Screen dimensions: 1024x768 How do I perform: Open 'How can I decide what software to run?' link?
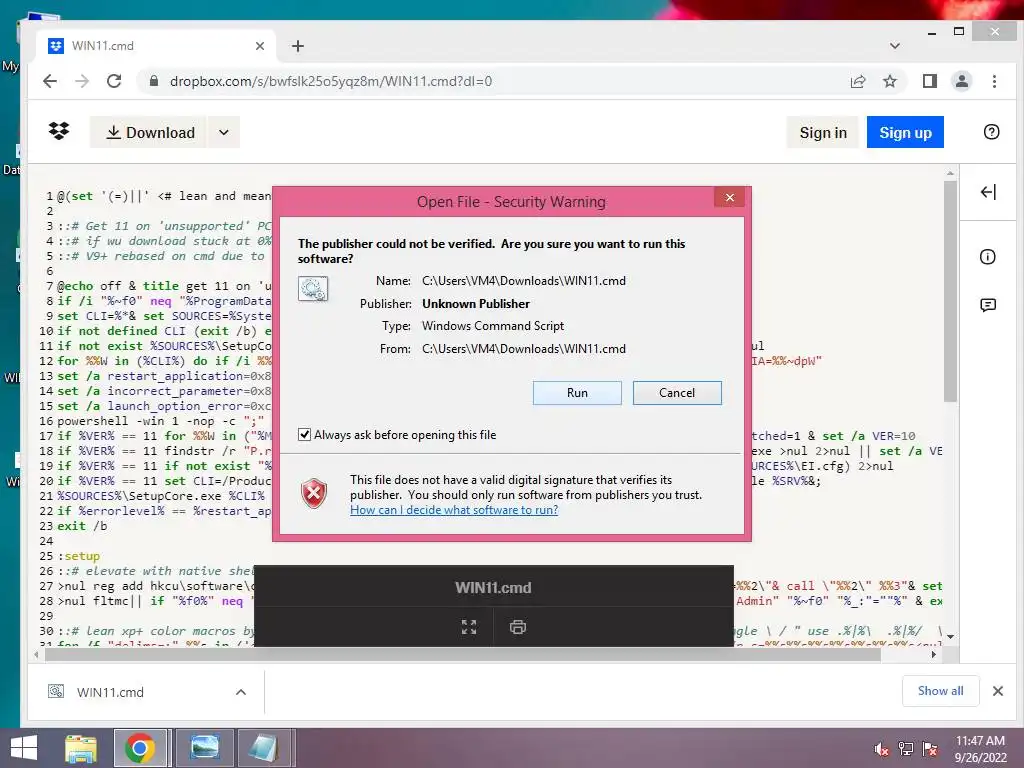(x=454, y=509)
